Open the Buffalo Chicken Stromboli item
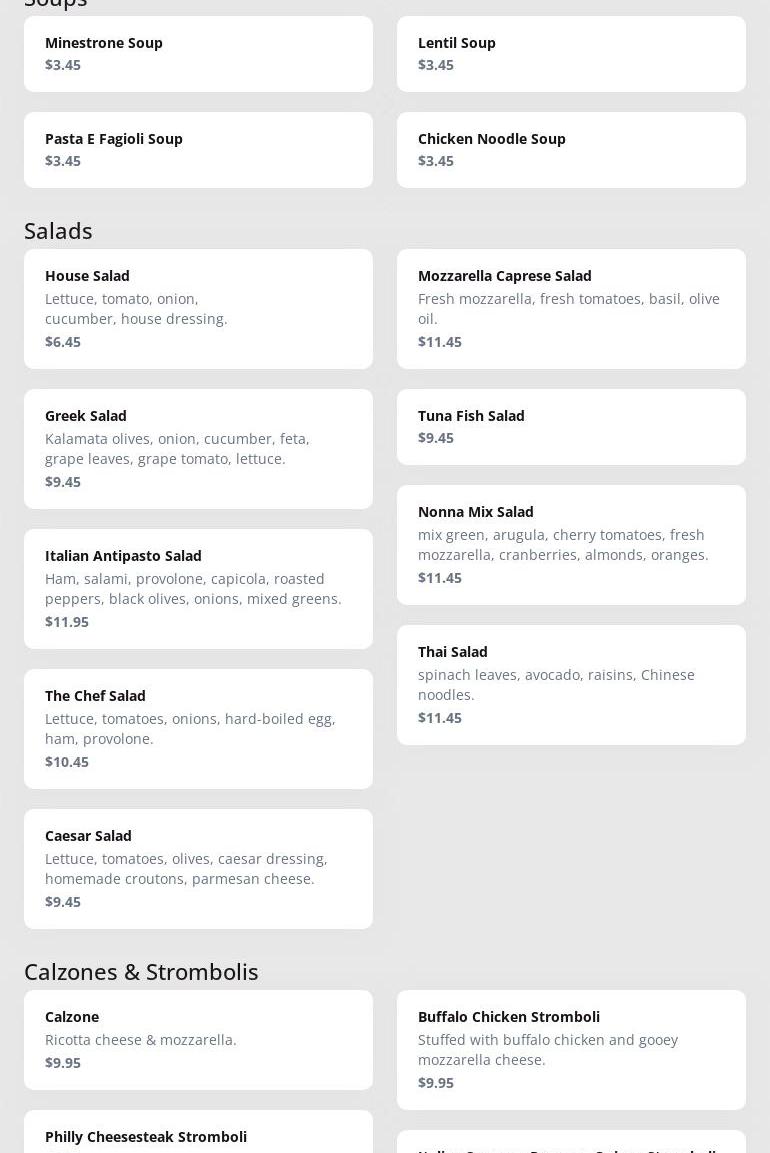770x1153 pixels. click(571, 1050)
